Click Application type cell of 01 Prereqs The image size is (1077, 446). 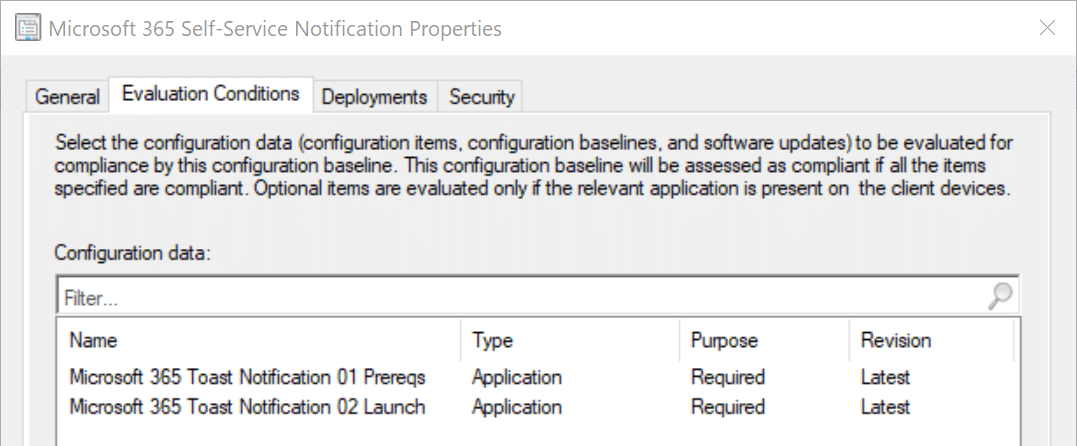[516, 378]
